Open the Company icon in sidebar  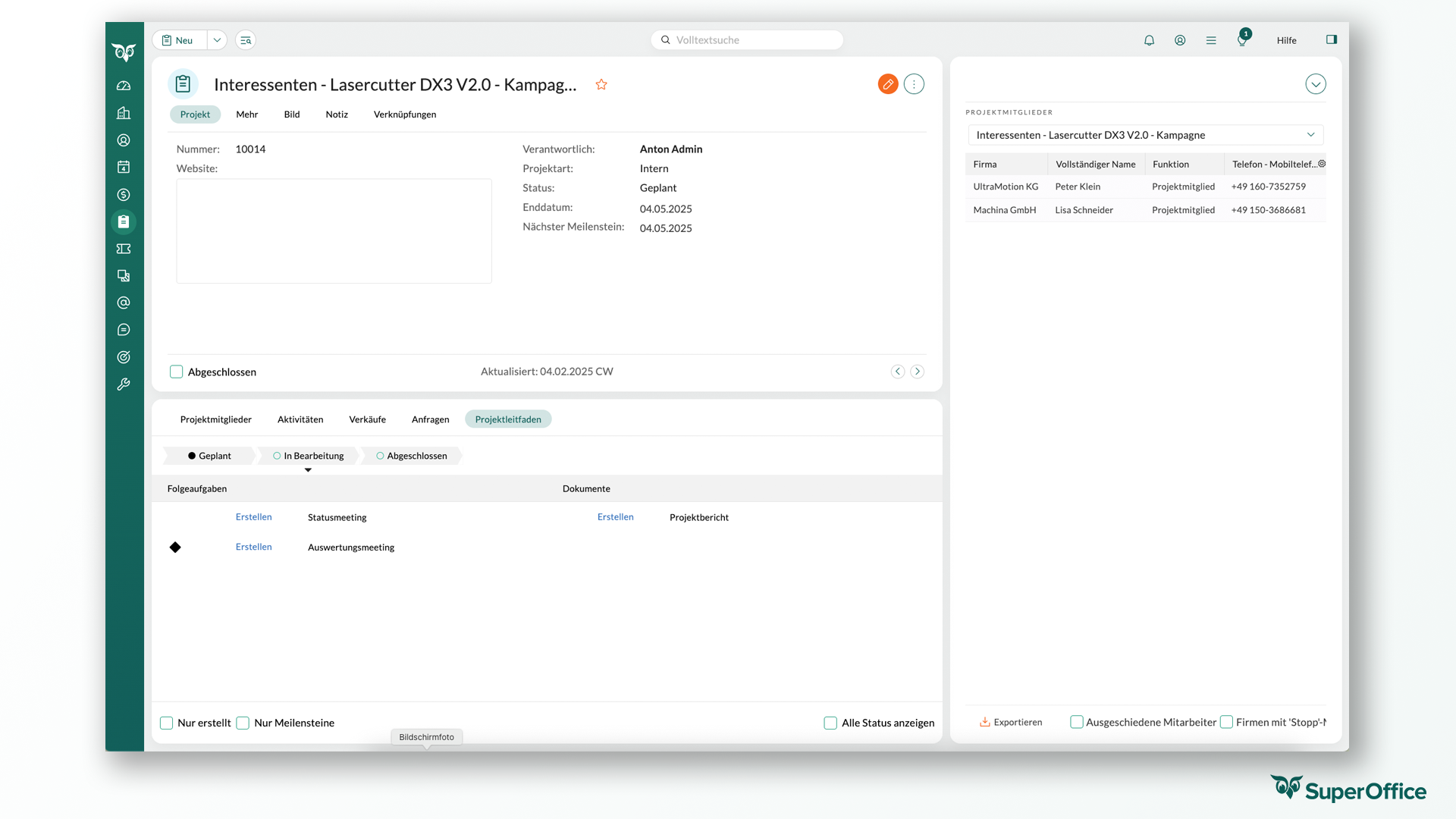[124, 113]
